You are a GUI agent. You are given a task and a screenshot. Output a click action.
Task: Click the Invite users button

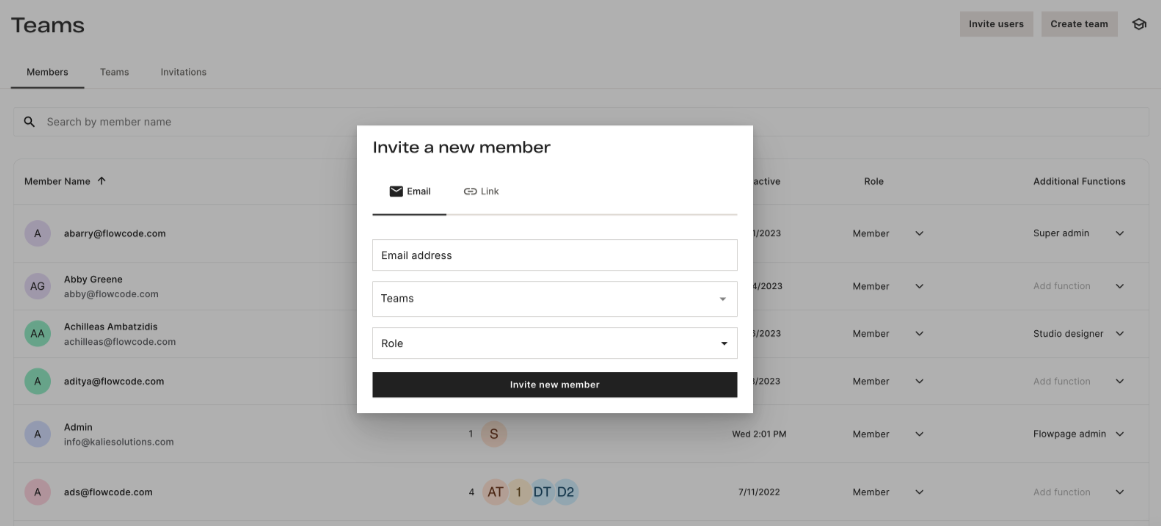click(x=996, y=24)
